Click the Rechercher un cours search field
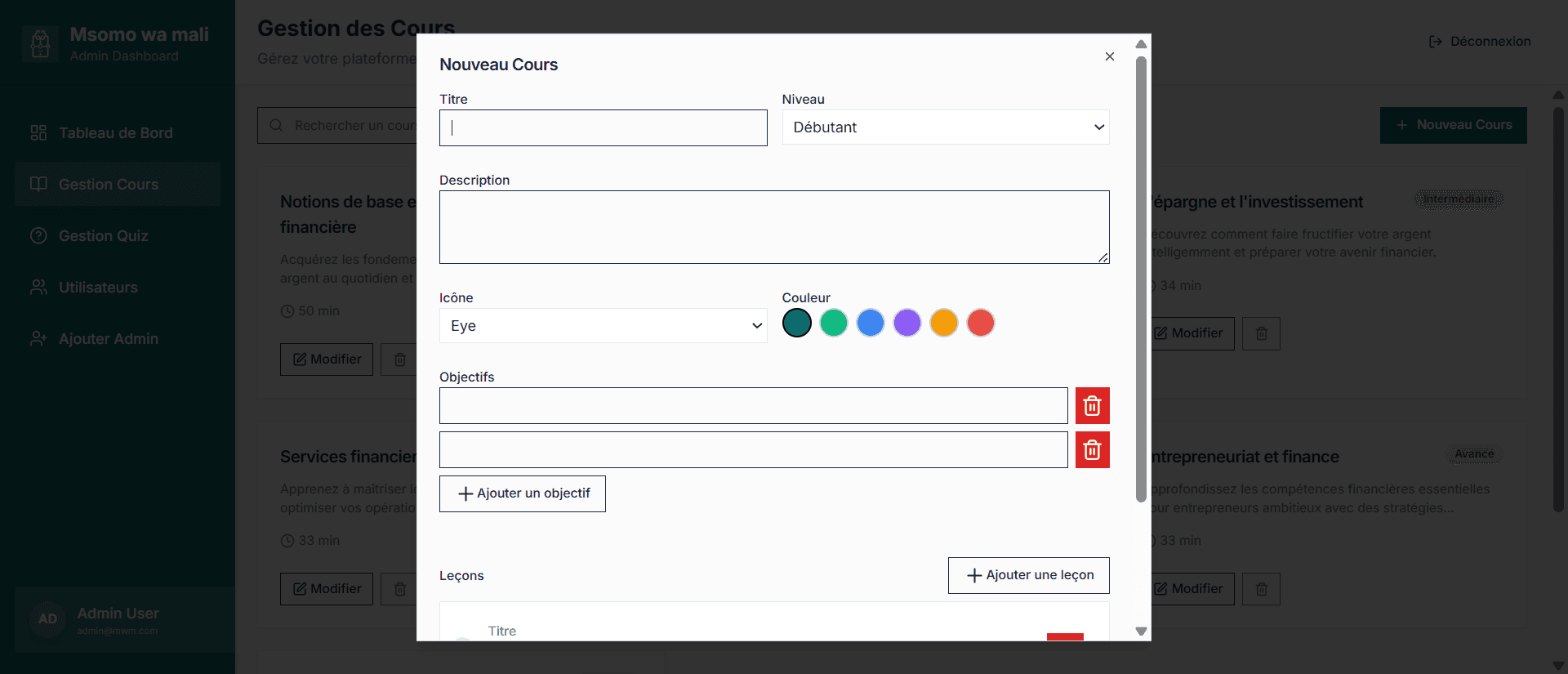 click(337, 126)
